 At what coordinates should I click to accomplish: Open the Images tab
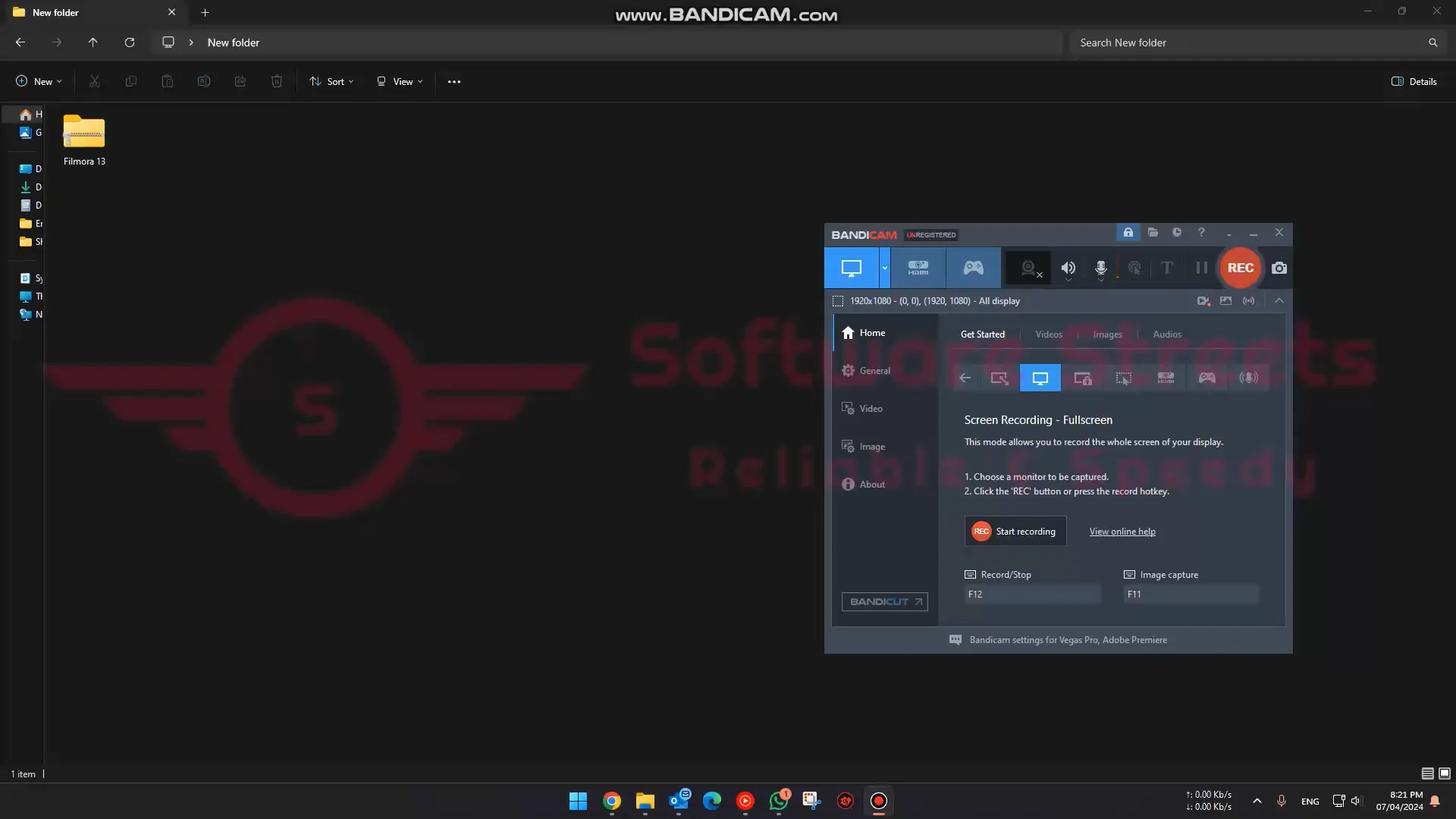[1106, 334]
